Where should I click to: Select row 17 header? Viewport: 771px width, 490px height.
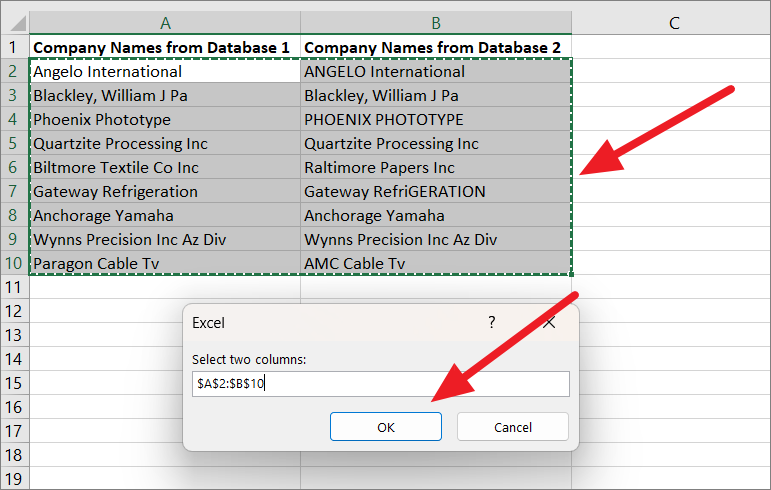pos(13,431)
